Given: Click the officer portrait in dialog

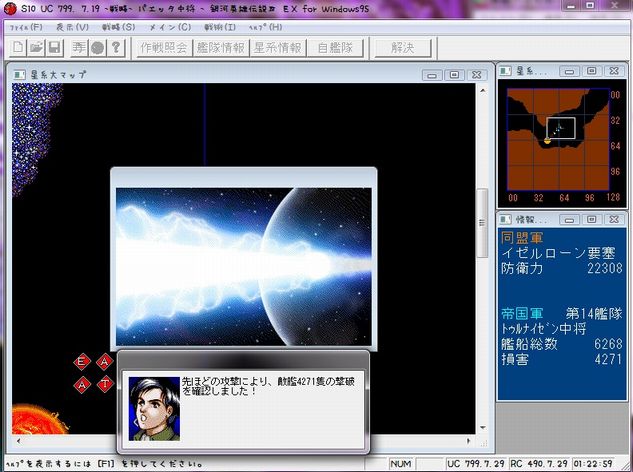Looking at the screenshot, I should pos(154,409).
